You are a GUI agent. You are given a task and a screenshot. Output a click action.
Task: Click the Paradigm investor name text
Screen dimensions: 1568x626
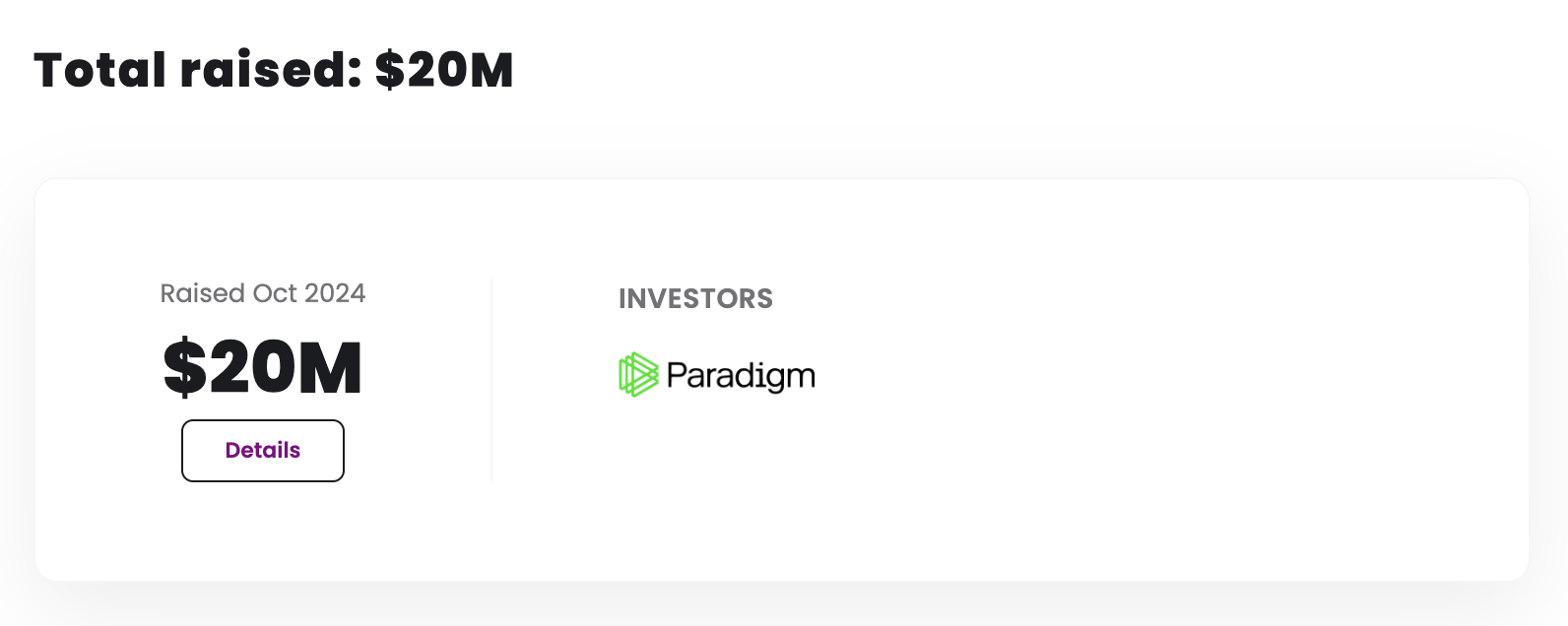tap(741, 376)
